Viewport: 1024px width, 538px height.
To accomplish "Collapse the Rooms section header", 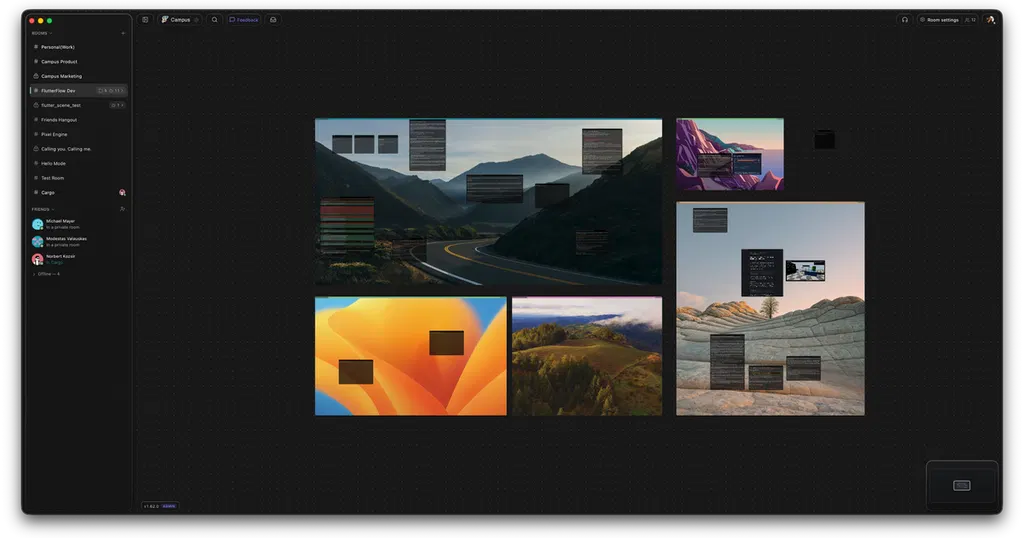I will tap(42, 33).
